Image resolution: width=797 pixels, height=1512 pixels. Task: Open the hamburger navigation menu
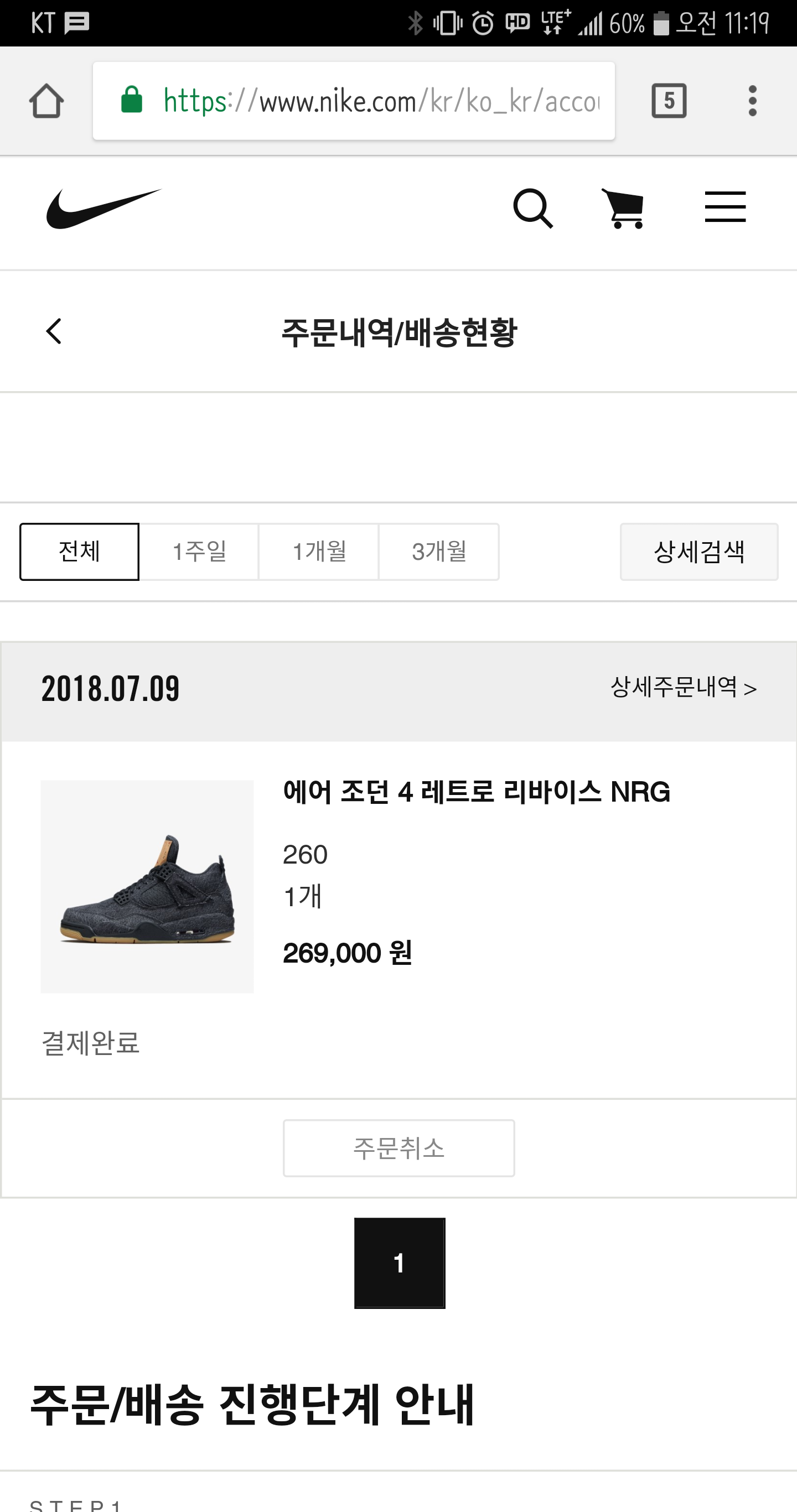point(724,207)
